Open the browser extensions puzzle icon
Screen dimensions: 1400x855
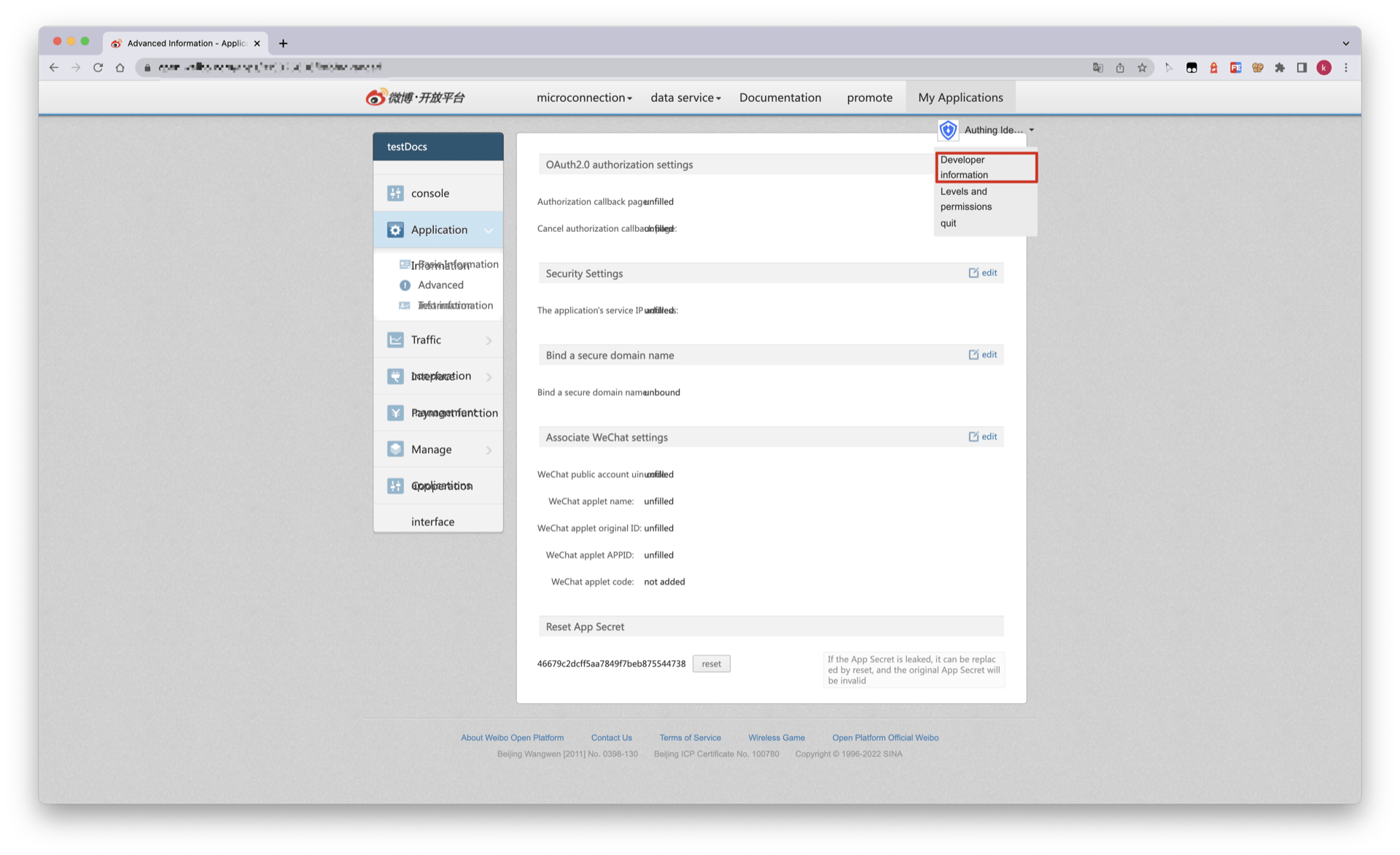1280,67
